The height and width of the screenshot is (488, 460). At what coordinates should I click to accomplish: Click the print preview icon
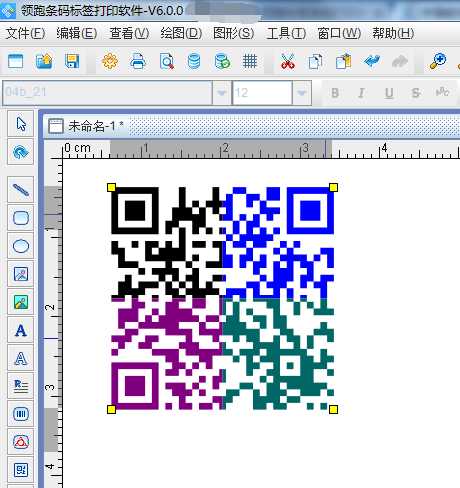pos(166,61)
